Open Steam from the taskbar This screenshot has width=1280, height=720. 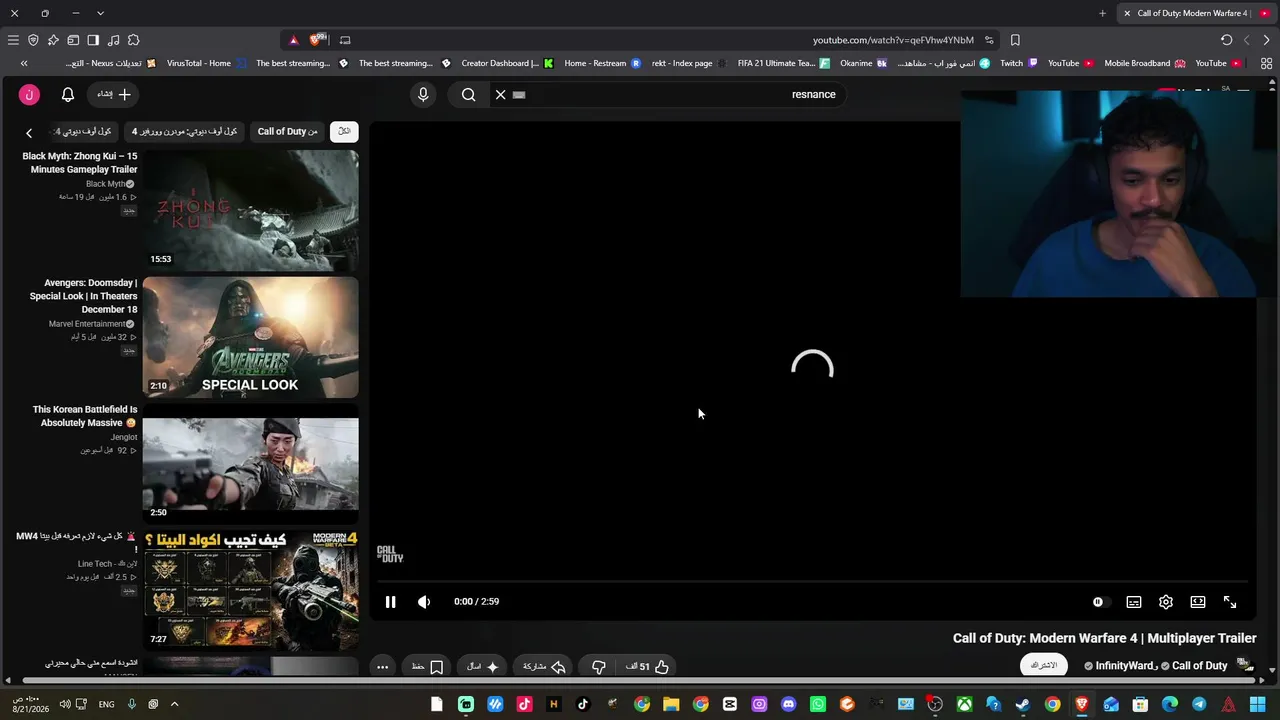pos(1022,704)
